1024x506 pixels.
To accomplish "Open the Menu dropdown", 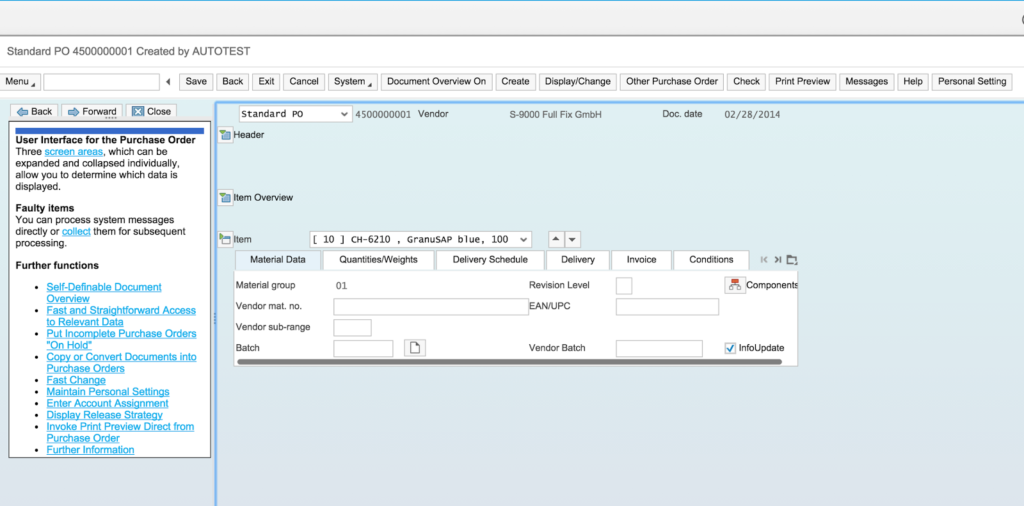I will click(20, 82).
